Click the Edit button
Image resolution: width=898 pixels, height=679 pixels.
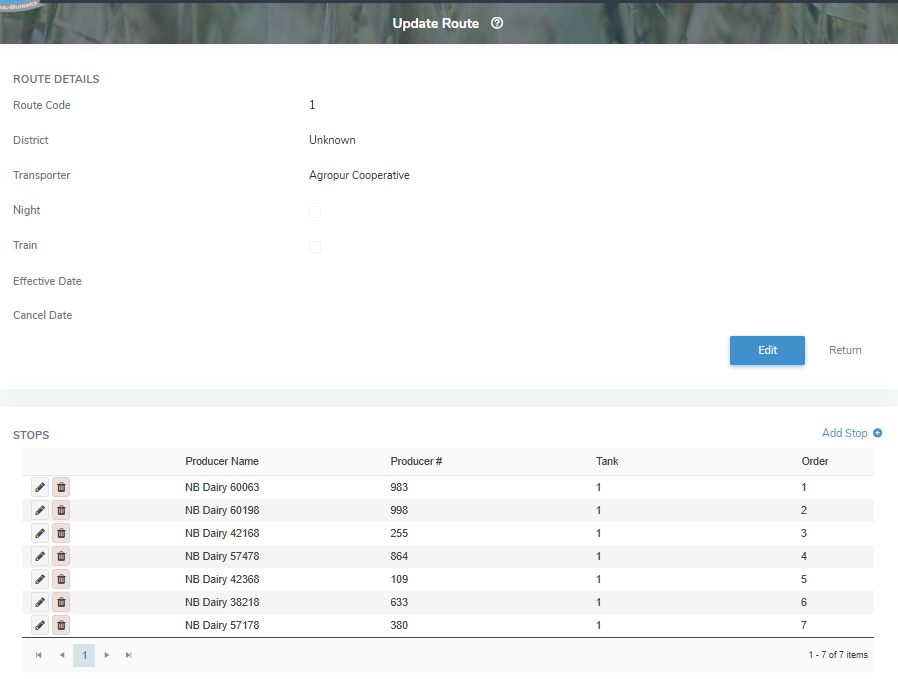(x=767, y=350)
